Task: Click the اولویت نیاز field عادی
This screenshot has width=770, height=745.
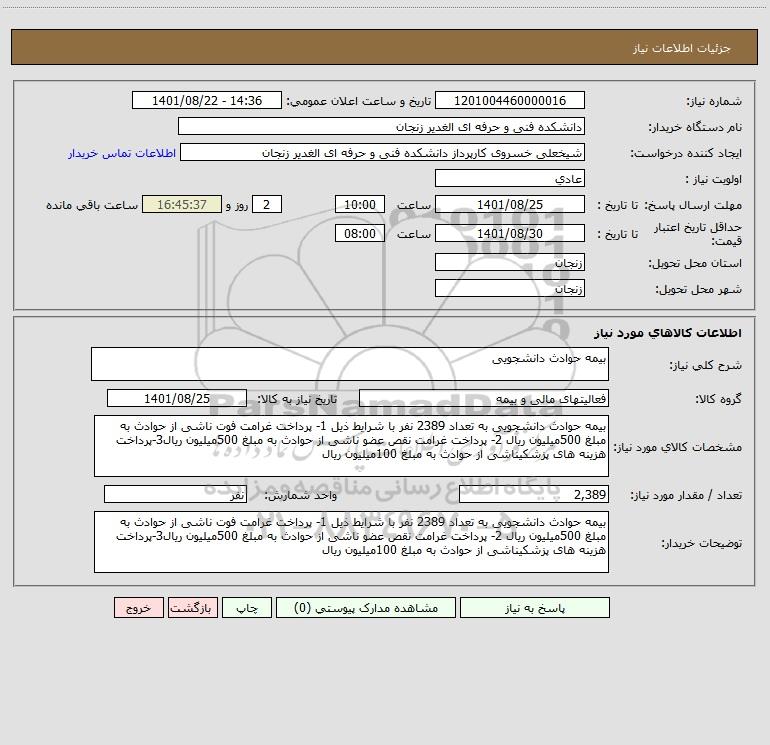Action: click(510, 178)
